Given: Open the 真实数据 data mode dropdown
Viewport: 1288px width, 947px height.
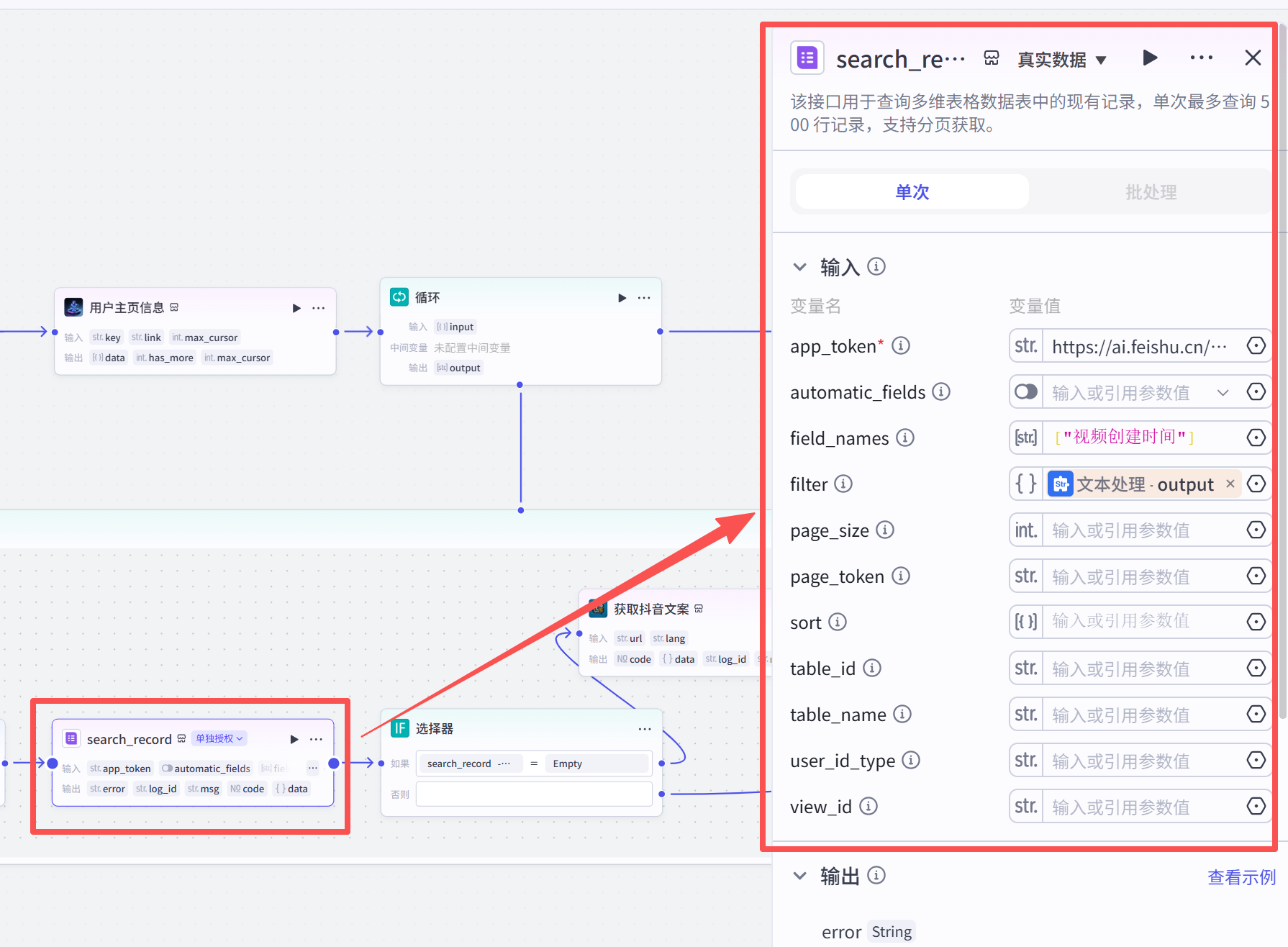Looking at the screenshot, I should pyautogui.click(x=1061, y=60).
